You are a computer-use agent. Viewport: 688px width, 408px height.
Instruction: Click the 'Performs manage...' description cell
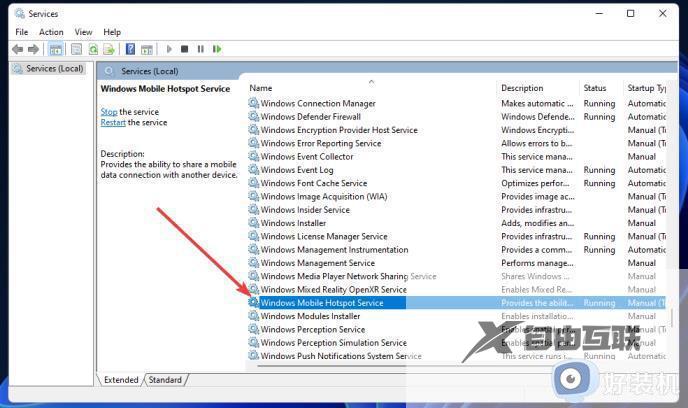click(x=537, y=263)
